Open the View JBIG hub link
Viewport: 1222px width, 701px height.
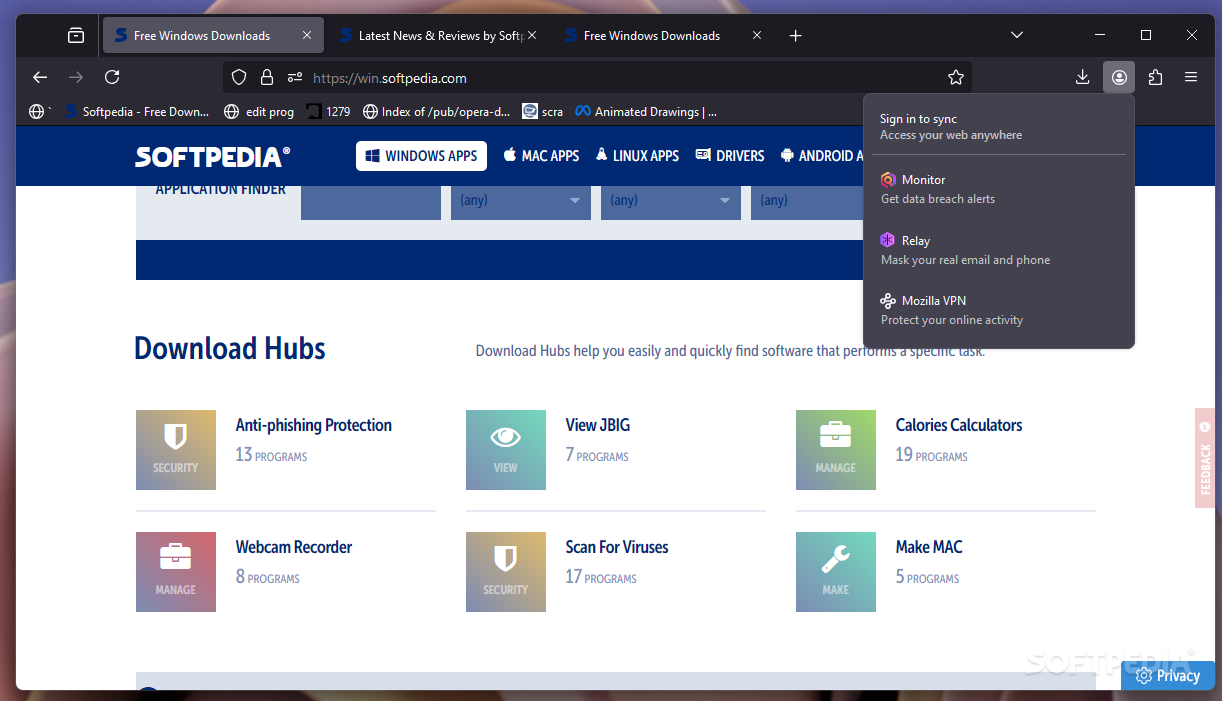click(x=598, y=425)
